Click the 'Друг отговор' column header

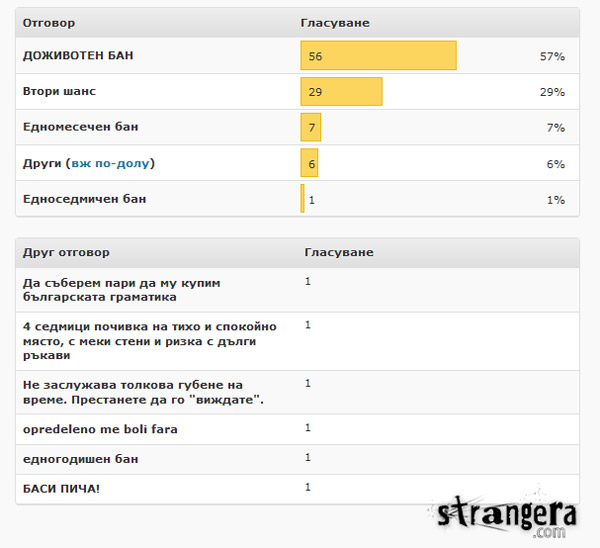(x=66, y=252)
